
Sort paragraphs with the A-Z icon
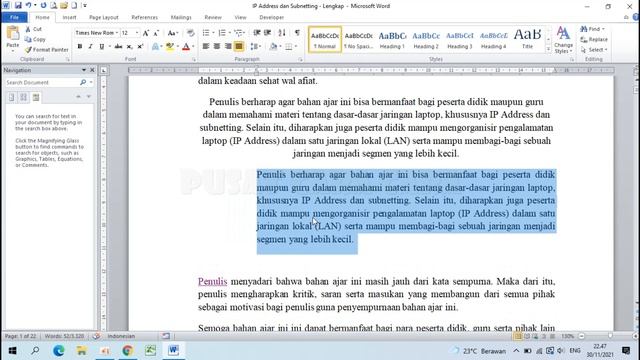282,33
